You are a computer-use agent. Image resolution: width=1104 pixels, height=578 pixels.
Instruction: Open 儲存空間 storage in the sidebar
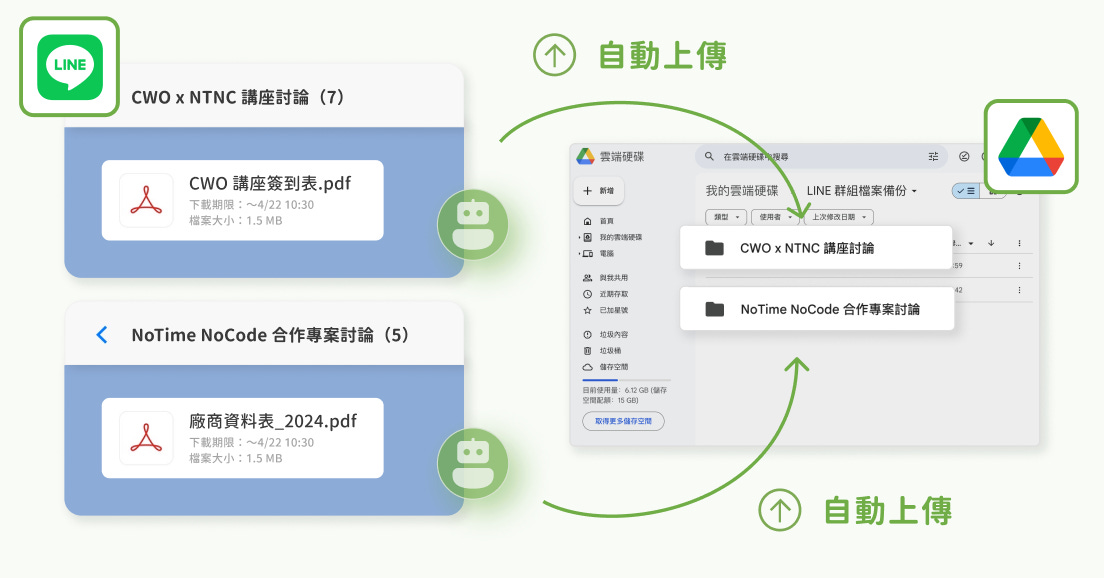(606, 367)
